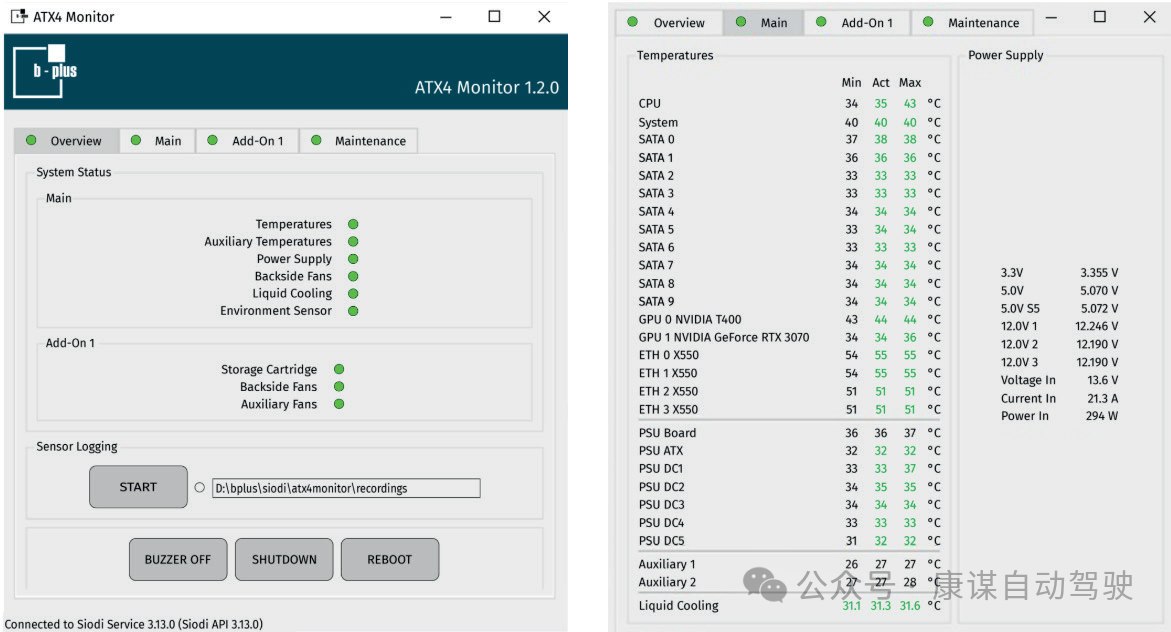
Task: Toggle the sensor logging radio indicator
Action: coord(199,487)
